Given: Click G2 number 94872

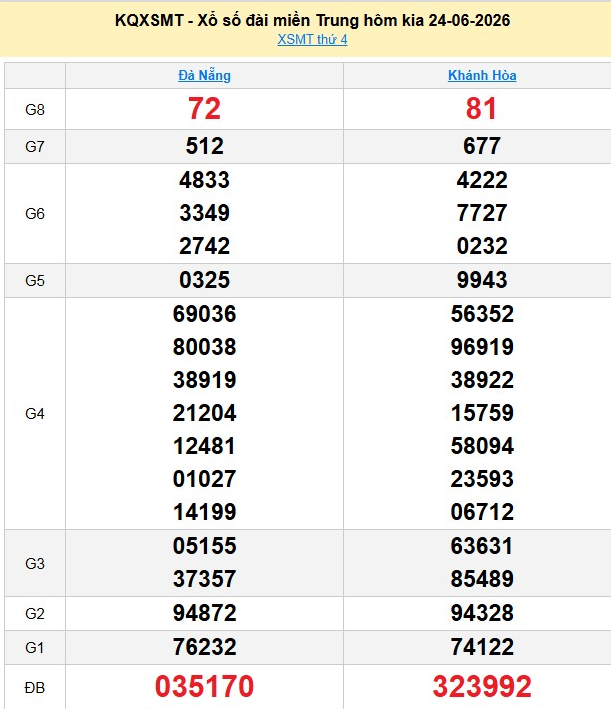Looking at the screenshot, I should point(204,613).
